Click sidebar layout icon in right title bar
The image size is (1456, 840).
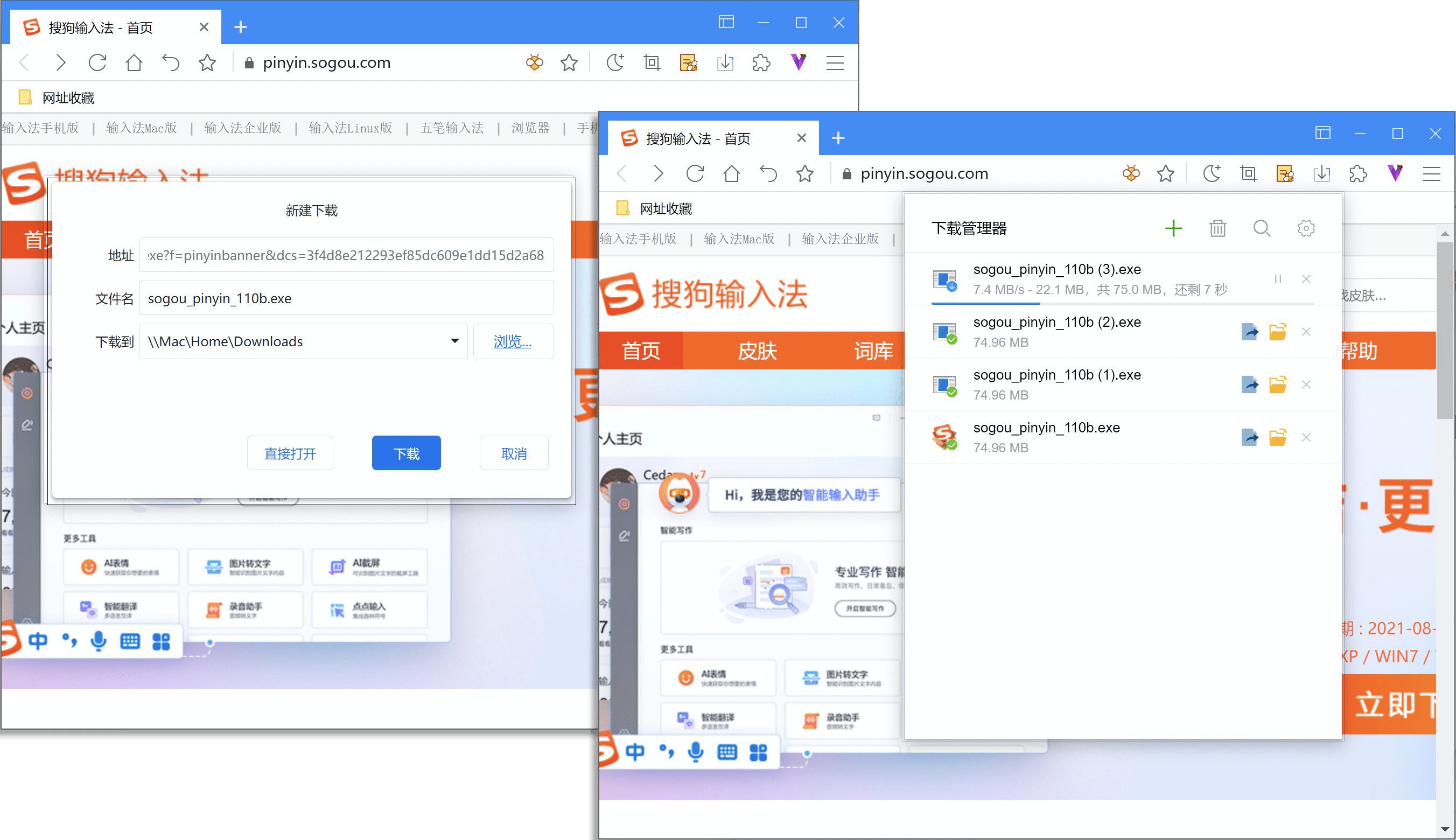[x=1323, y=134]
